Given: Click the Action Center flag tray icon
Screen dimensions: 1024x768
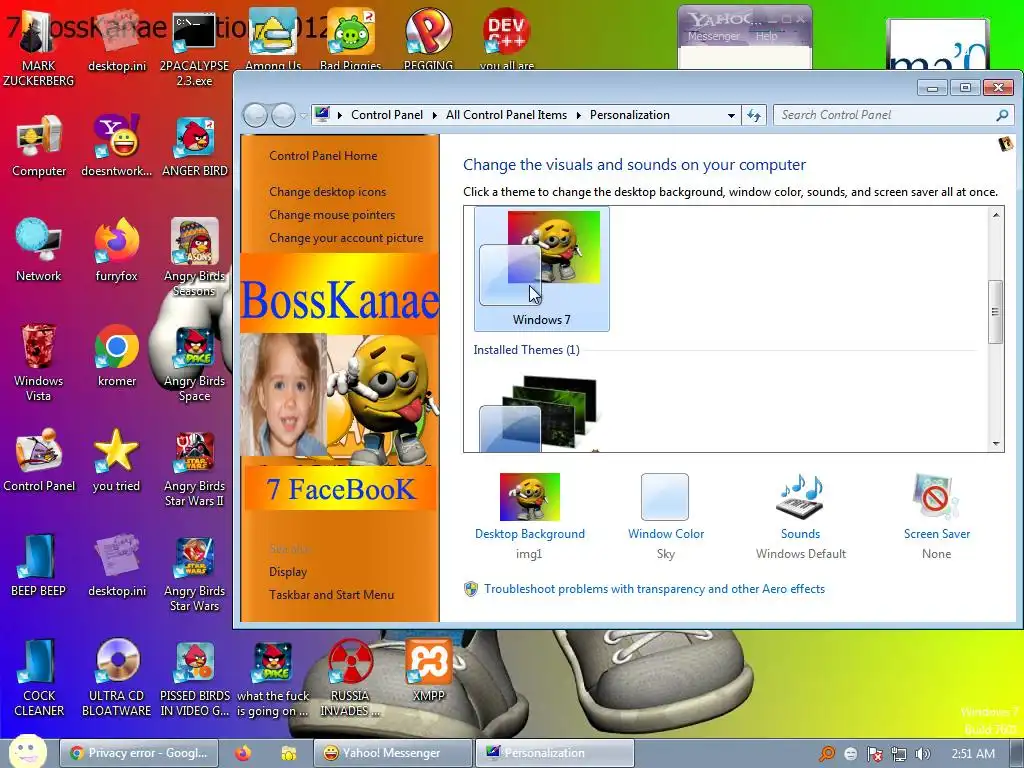Looking at the screenshot, I should [x=874, y=754].
